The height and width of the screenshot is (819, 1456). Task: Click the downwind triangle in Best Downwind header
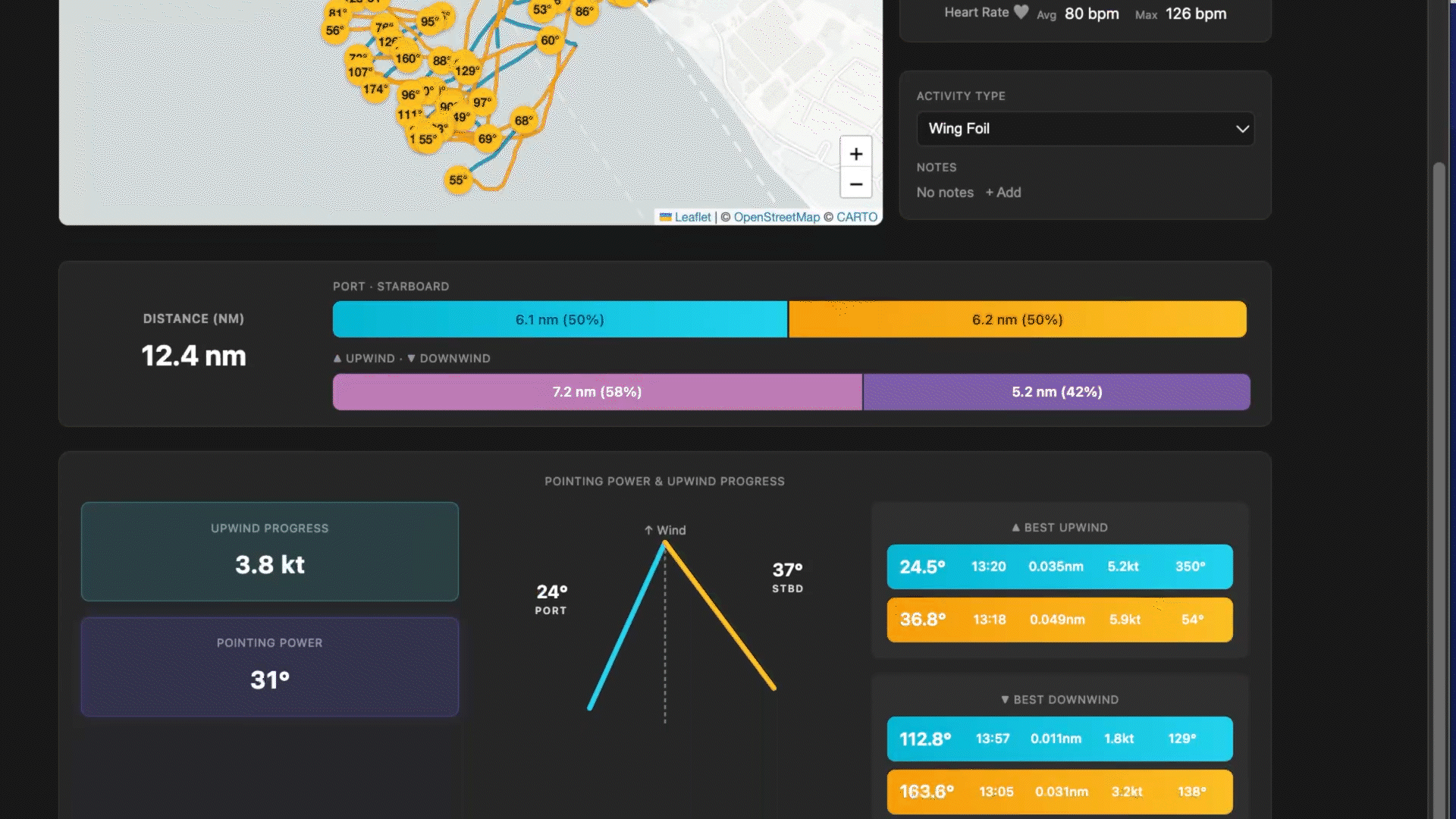(1005, 699)
